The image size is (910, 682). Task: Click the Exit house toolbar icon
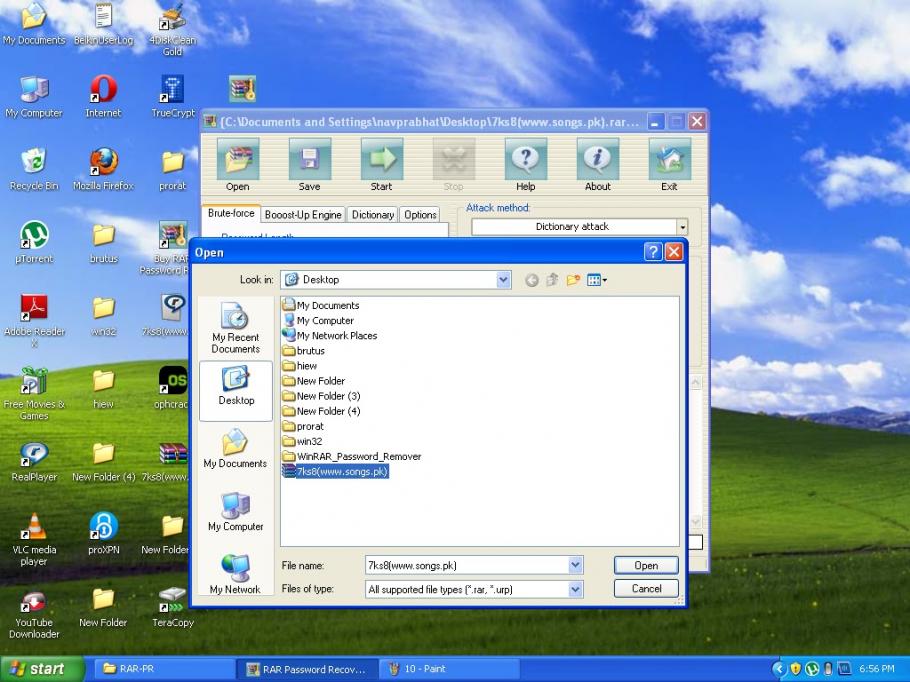click(669, 159)
